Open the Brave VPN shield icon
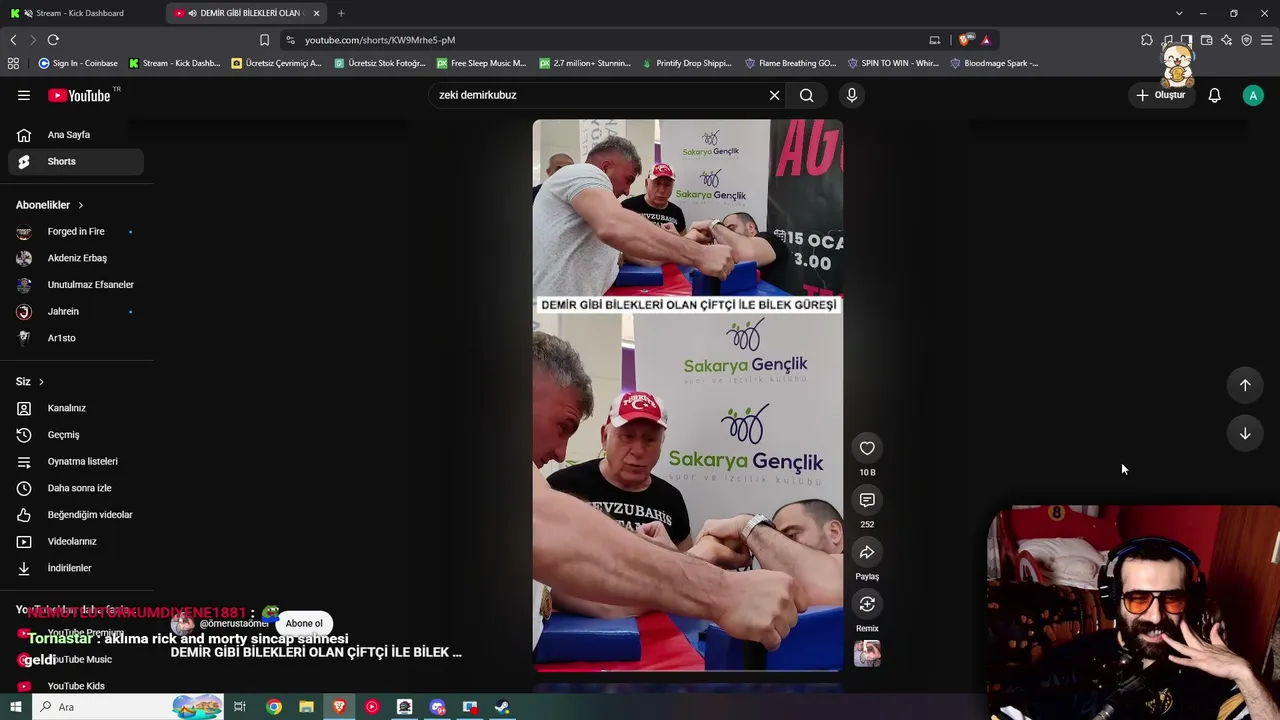 pyautogui.click(x=1246, y=40)
